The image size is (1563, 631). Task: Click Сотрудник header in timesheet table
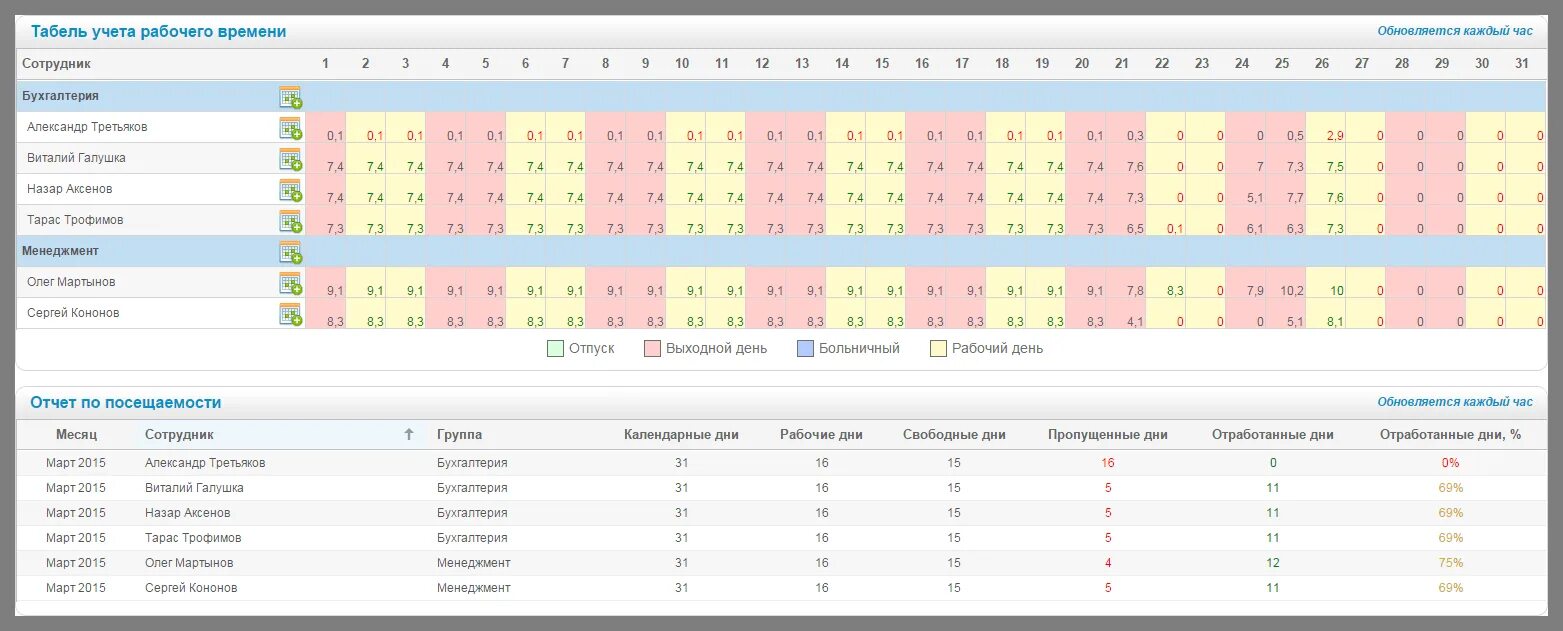coord(56,63)
